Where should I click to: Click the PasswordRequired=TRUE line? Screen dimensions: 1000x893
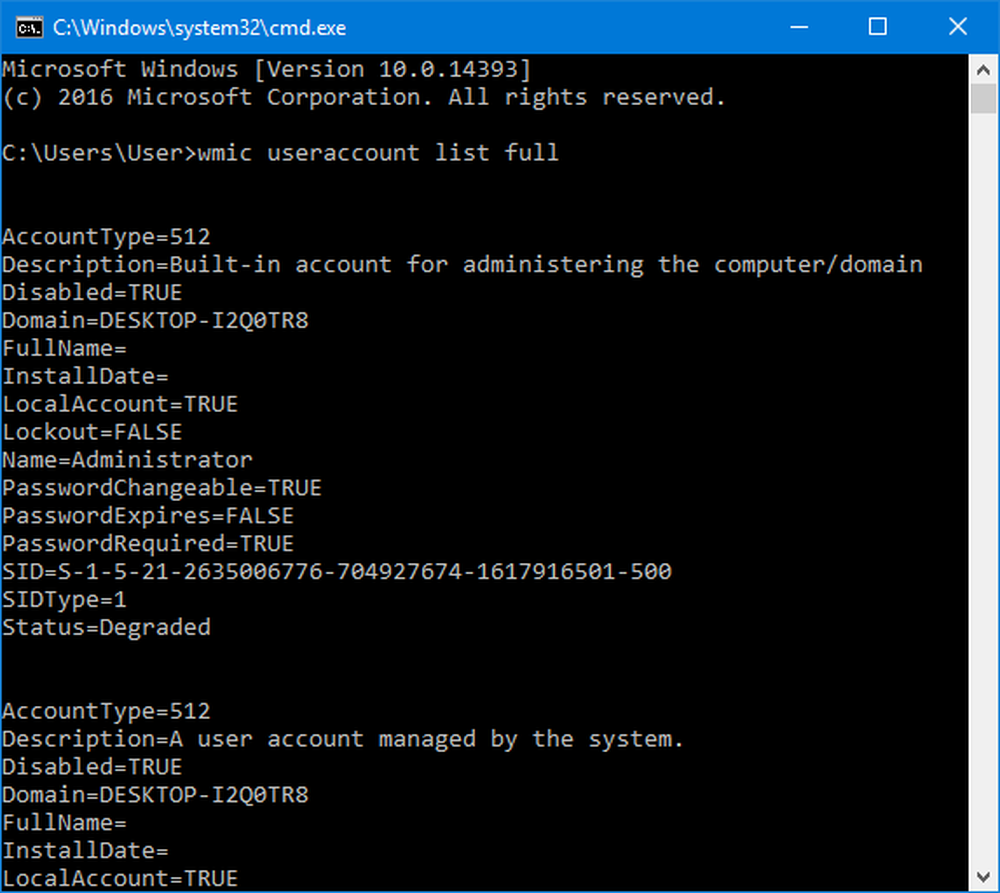148,544
